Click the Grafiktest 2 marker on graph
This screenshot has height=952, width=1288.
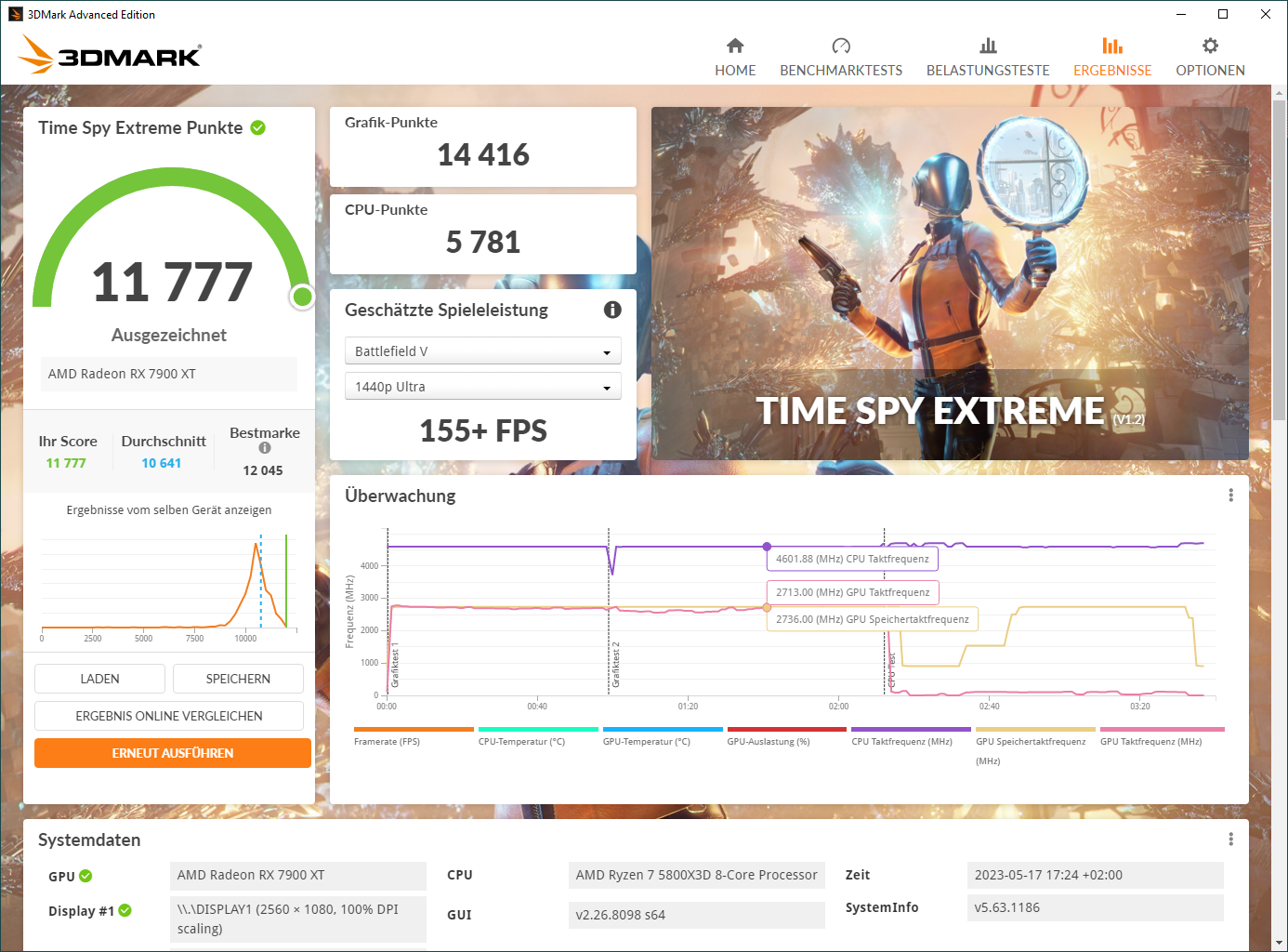614,665
